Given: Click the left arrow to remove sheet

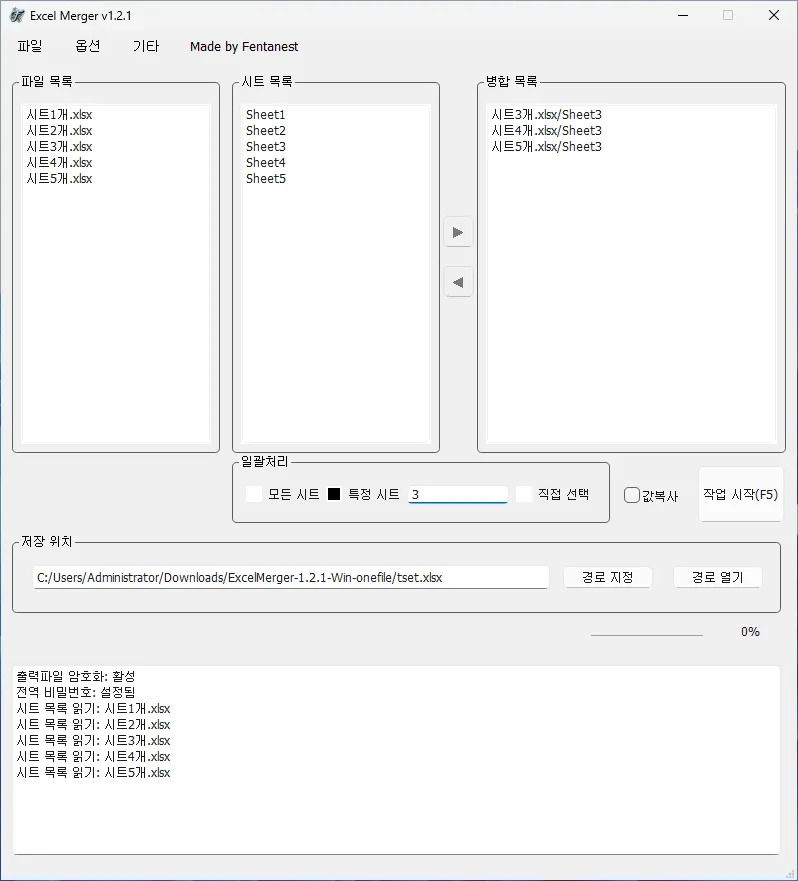Looking at the screenshot, I should [458, 282].
